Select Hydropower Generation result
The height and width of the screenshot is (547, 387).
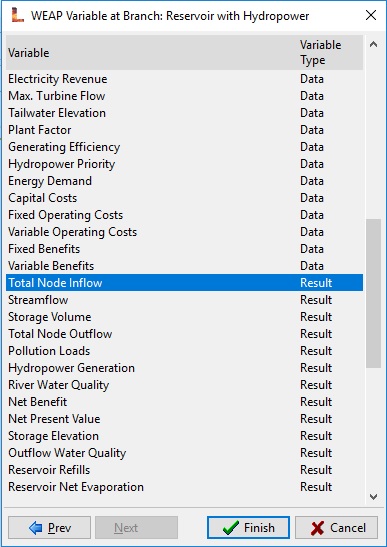pyautogui.click(x=184, y=368)
